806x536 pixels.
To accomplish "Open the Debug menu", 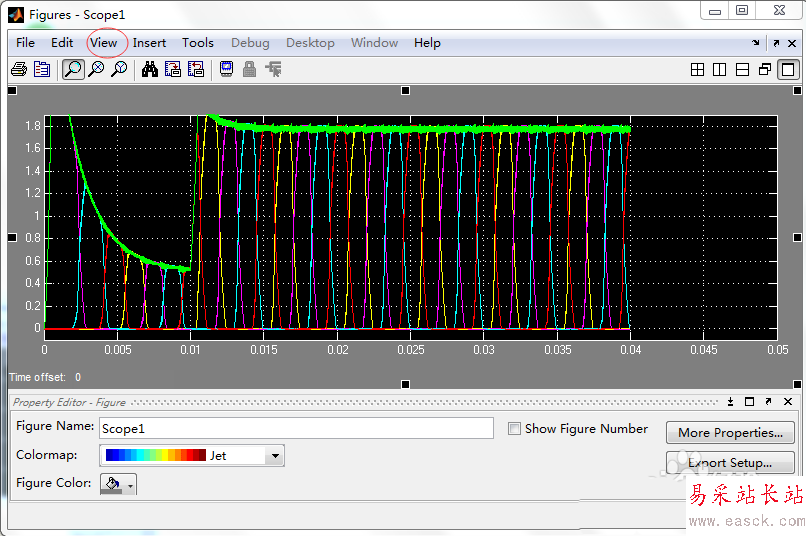I will (250, 43).
